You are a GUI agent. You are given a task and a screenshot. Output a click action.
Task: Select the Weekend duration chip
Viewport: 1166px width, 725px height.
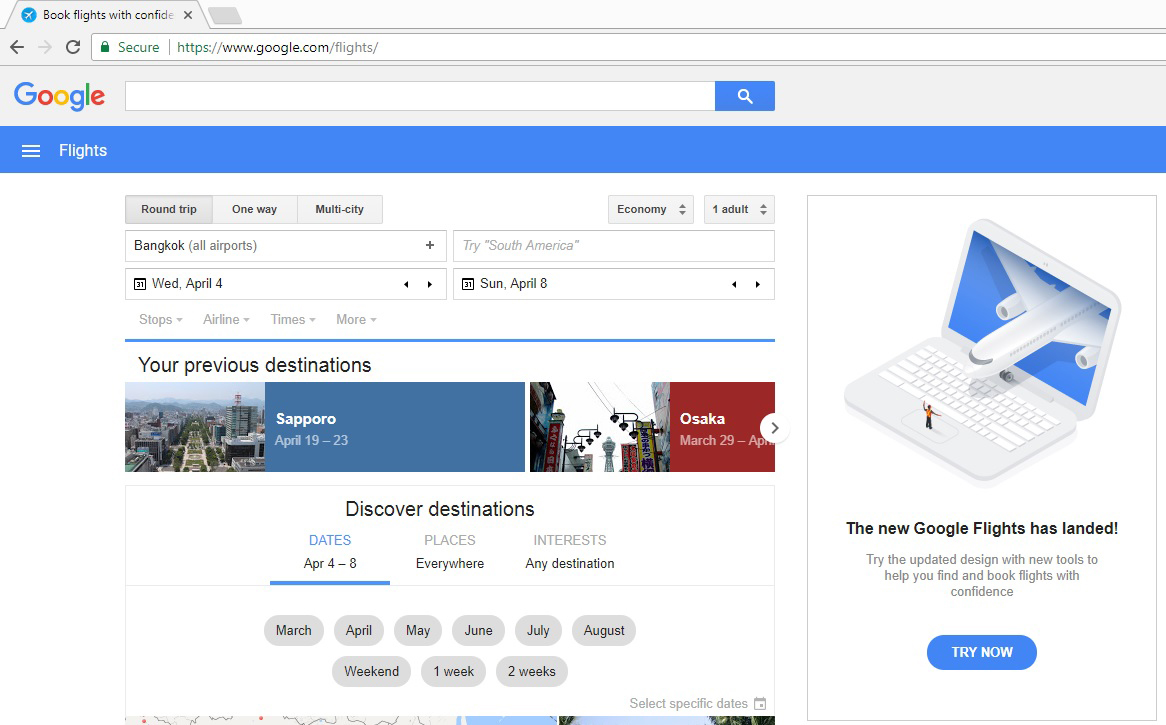click(371, 671)
